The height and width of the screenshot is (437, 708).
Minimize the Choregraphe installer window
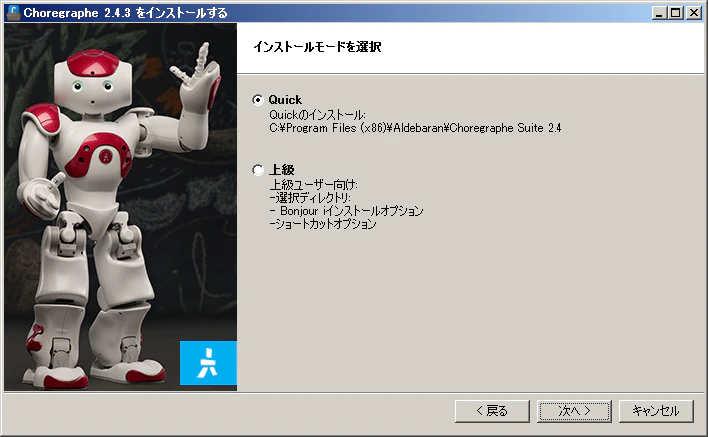[x=659, y=13]
